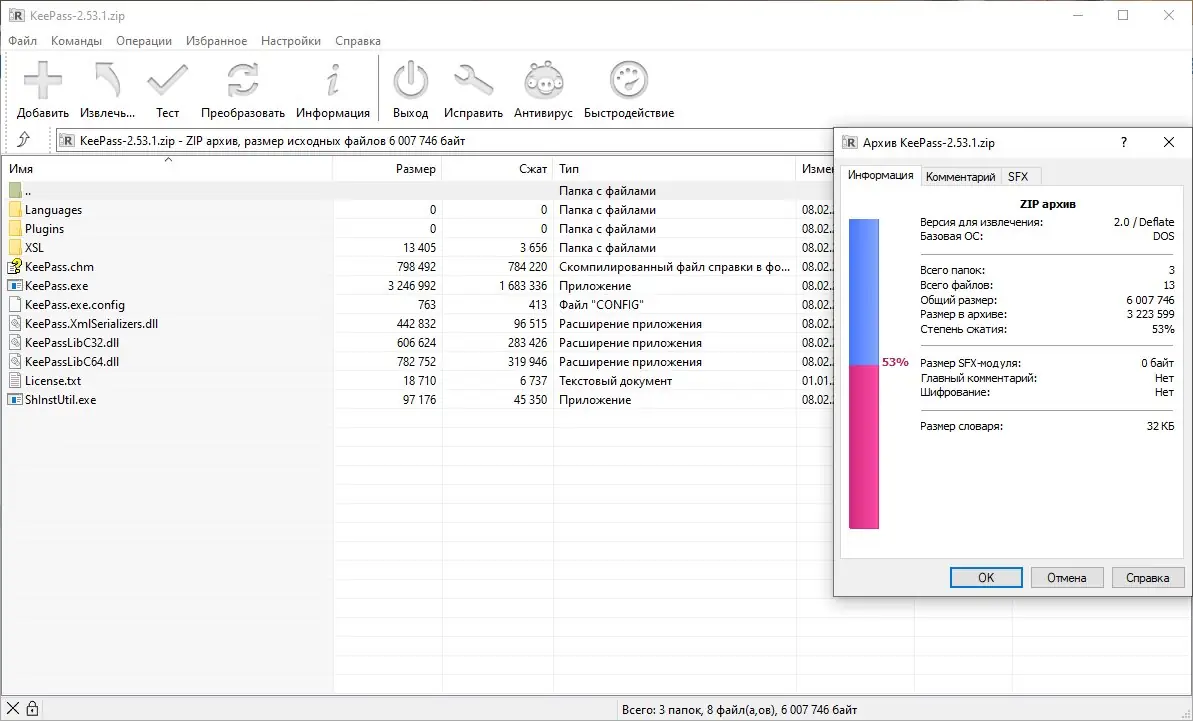Open the Настройки menu
1193x721 pixels.
290,40
